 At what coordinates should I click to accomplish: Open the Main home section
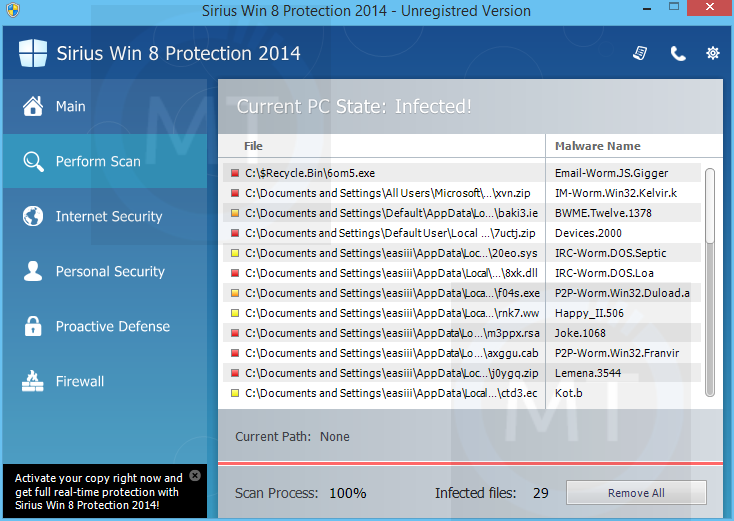coord(105,106)
